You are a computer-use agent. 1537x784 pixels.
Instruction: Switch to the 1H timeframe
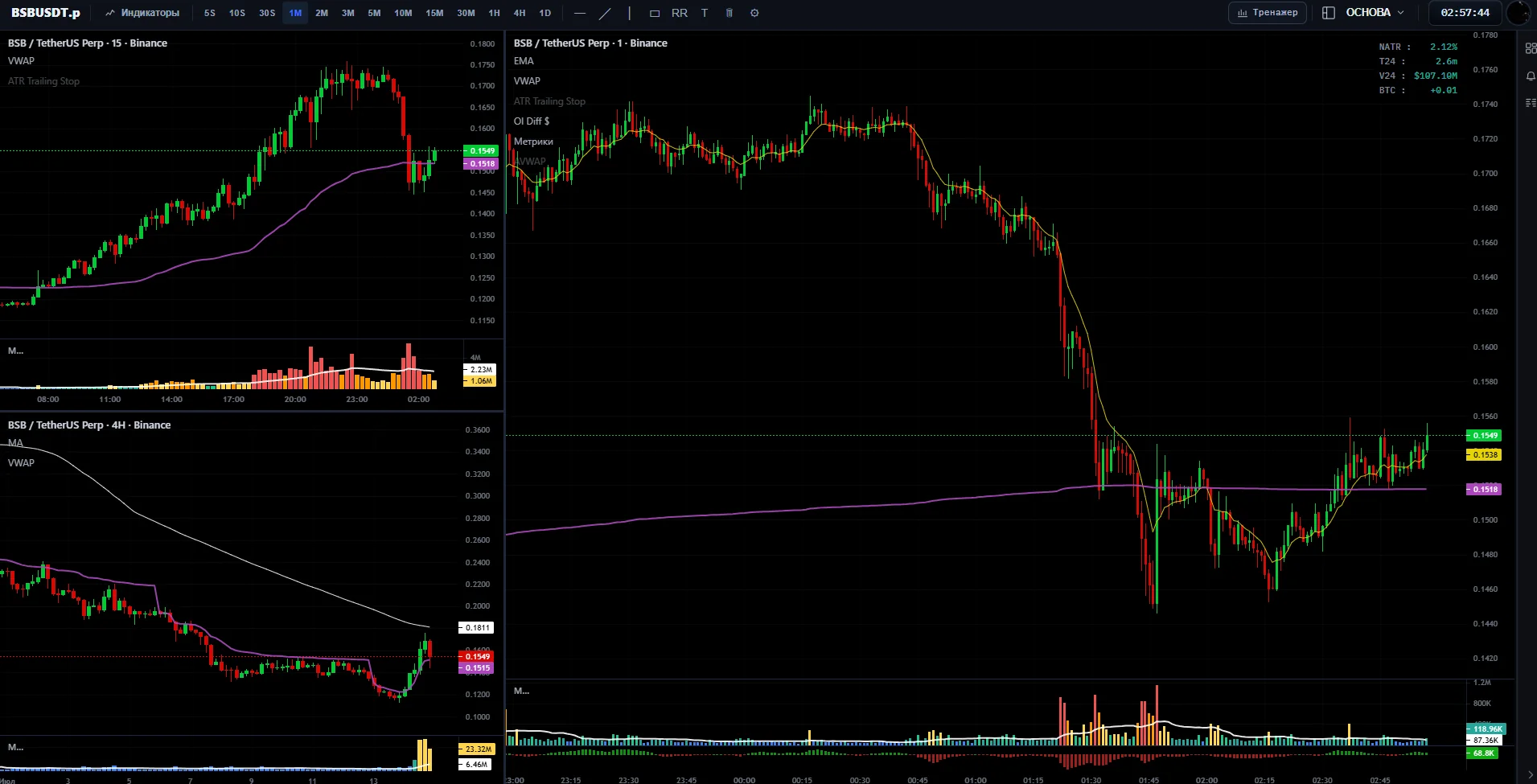coord(495,13)
